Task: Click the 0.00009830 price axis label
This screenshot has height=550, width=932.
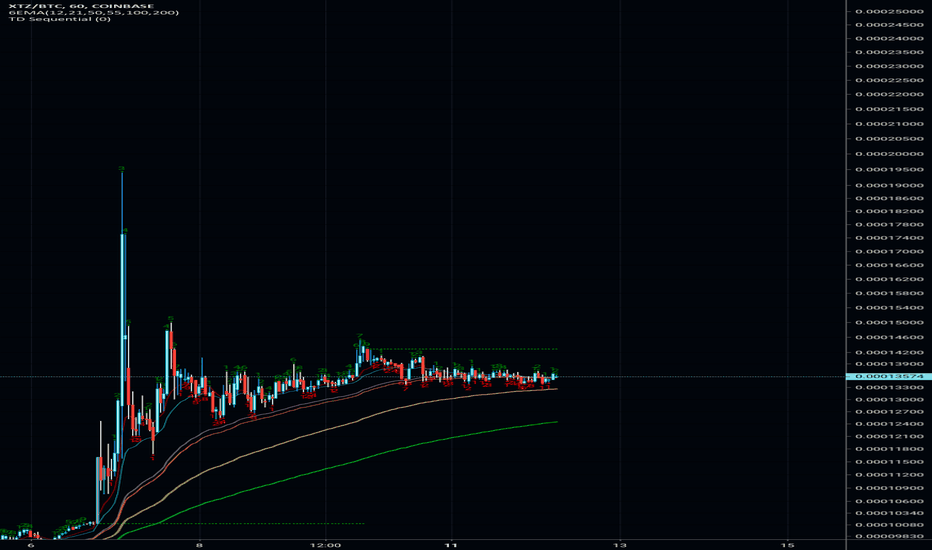Action: [889, 536]
